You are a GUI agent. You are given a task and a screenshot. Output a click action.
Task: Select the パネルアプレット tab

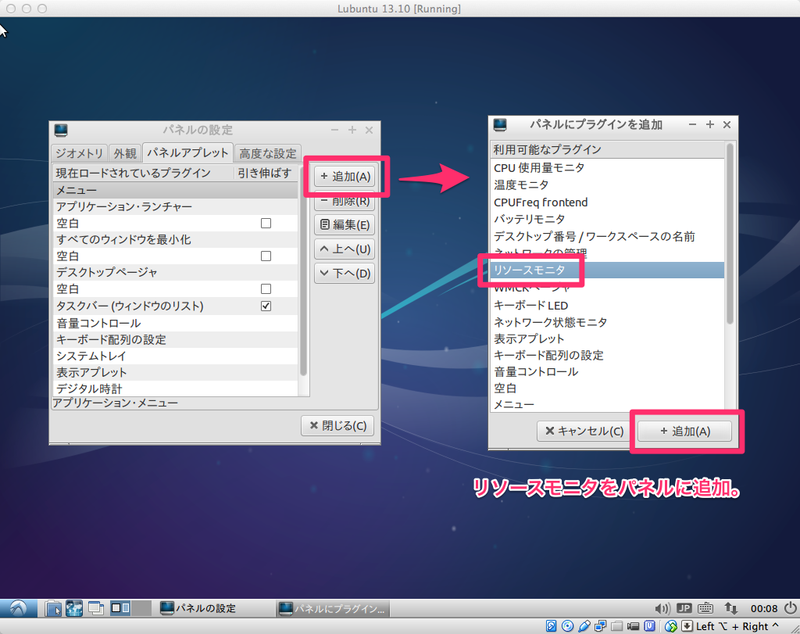188,153
